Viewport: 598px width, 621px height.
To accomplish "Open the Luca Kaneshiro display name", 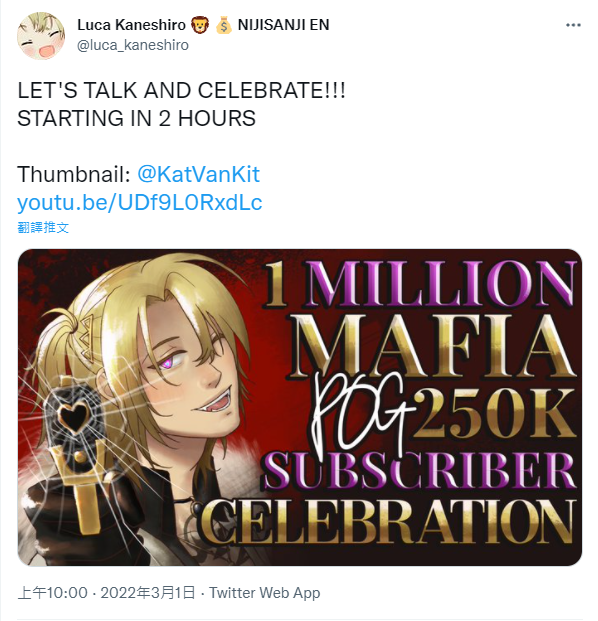I will [x=131, y=25].
